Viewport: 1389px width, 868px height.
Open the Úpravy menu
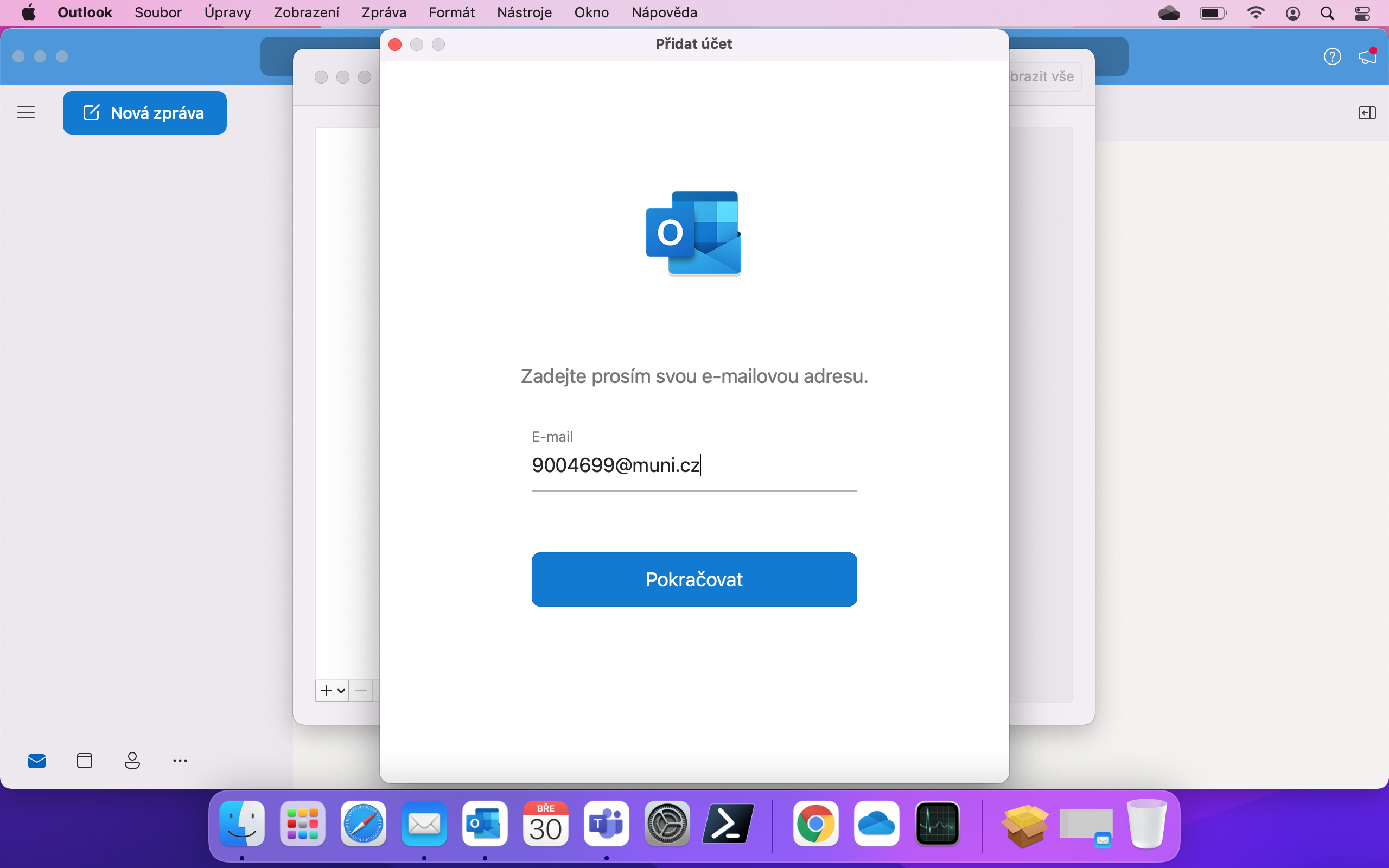pyautogui.click(x=227, y=12)
